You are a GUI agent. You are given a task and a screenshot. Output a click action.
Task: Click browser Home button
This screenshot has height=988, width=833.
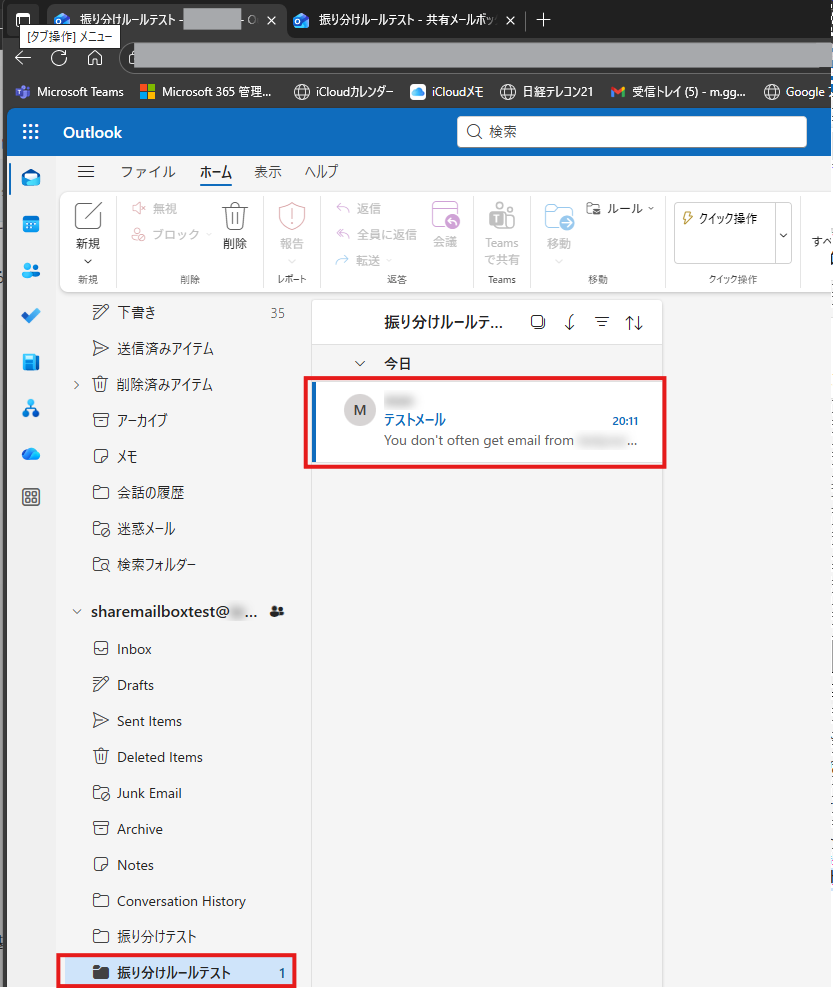[x=95, y=58]
